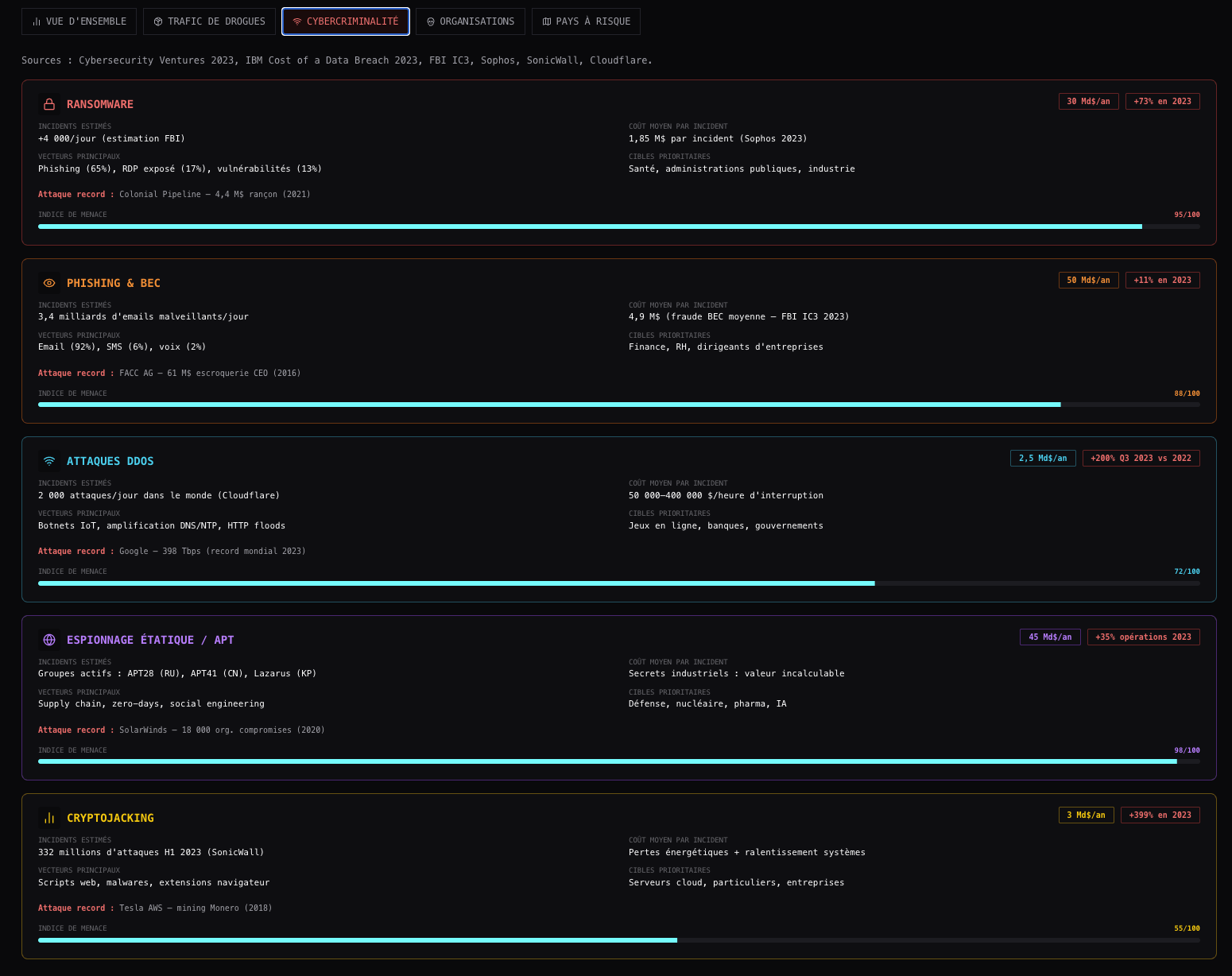Click the SolarWinds record attack line
The height and width of the screenshot is (976, 1232).
[181, 730]
